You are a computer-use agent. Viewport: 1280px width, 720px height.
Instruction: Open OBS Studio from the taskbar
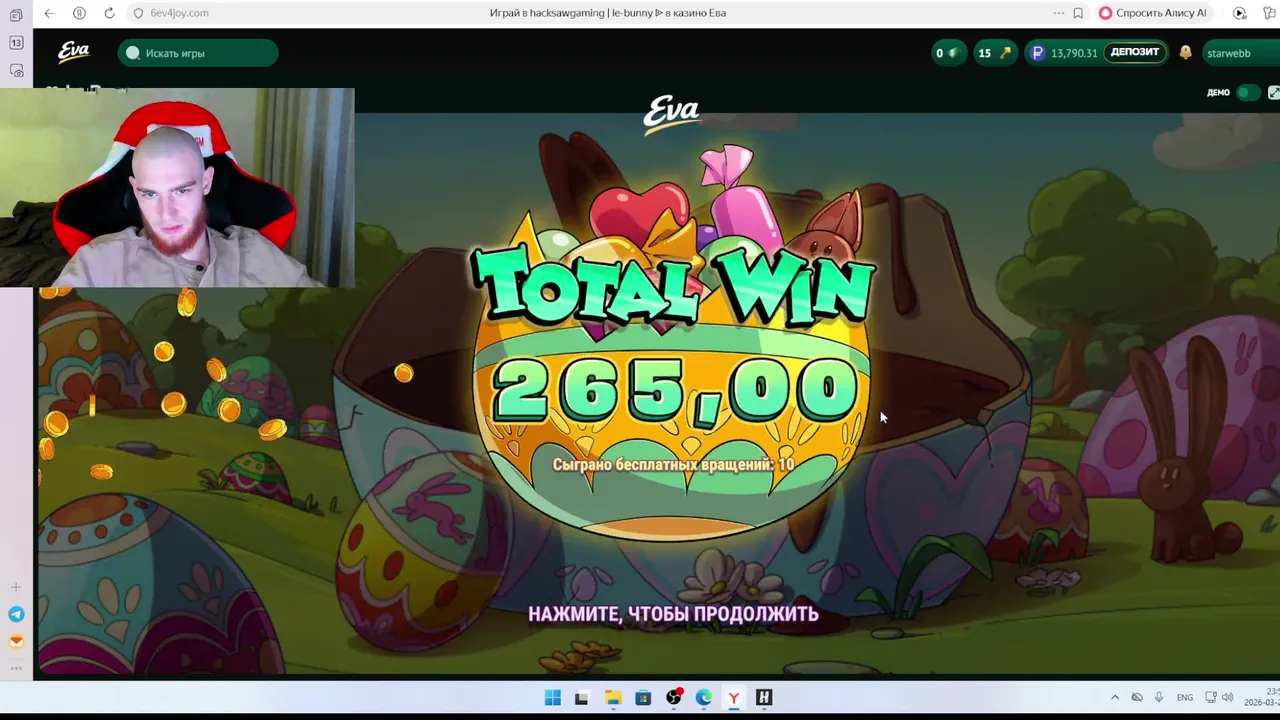674,697
